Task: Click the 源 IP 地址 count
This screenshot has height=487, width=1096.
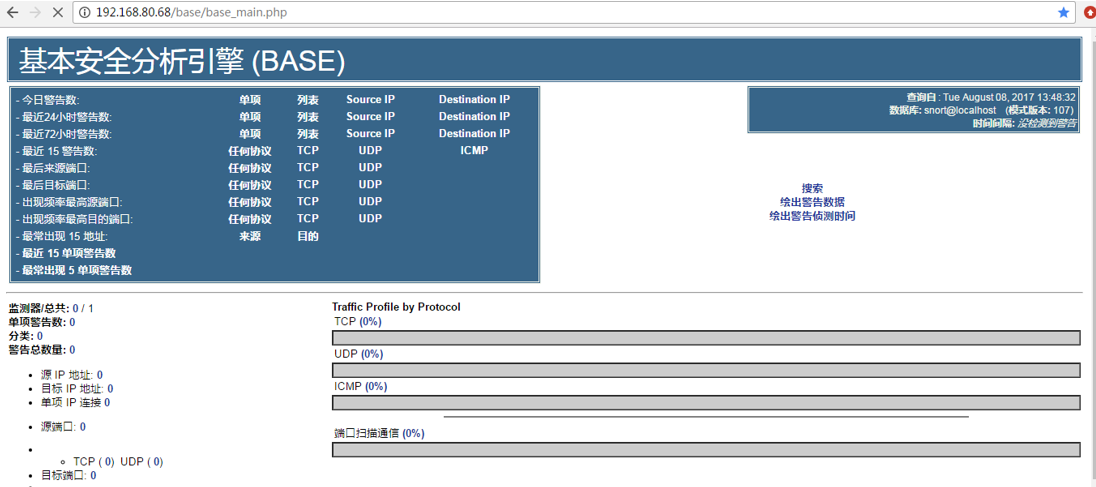Action: tap(99, 375)
